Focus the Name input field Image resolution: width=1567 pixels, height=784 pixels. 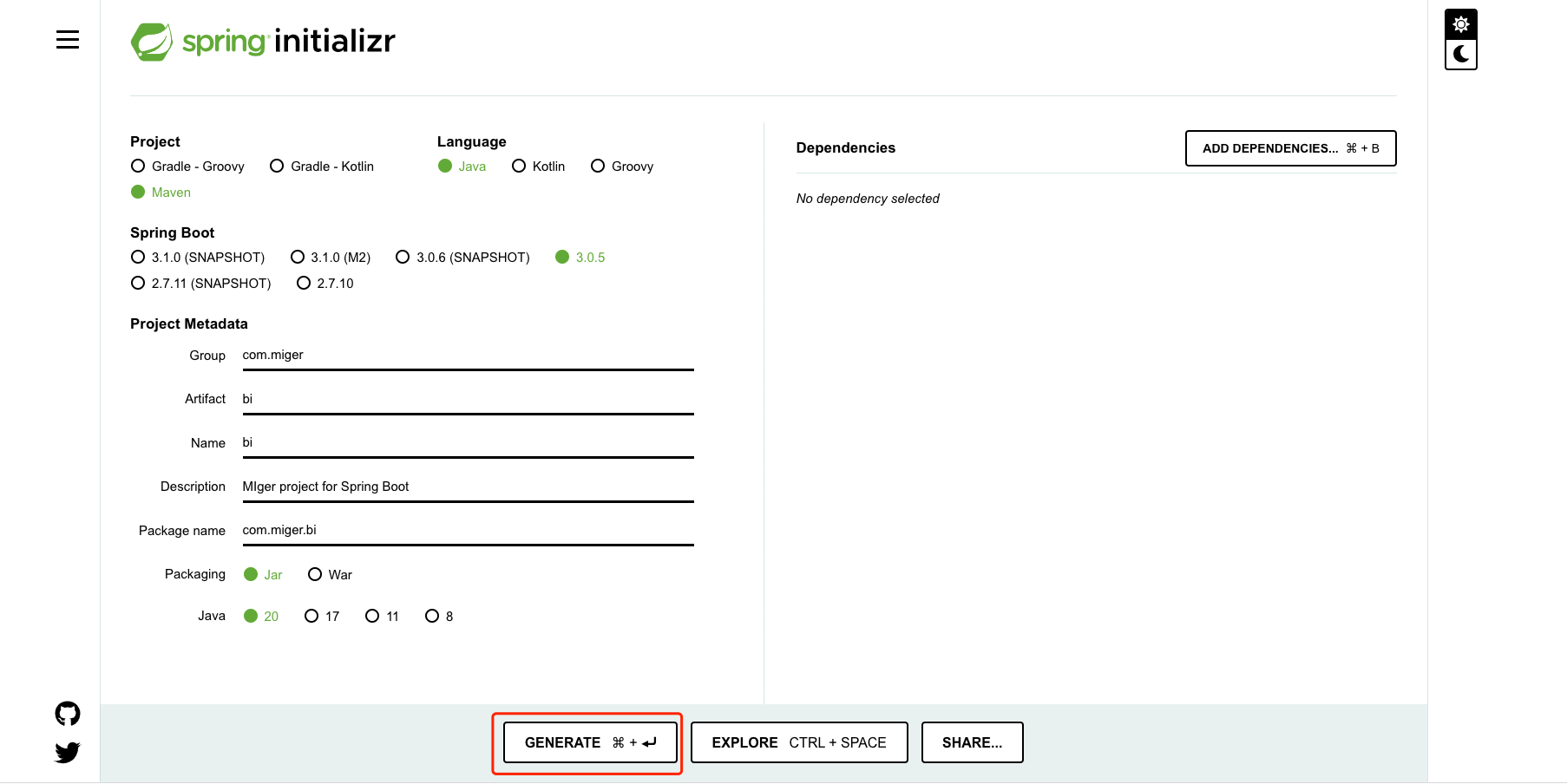(x=469, y=443)
